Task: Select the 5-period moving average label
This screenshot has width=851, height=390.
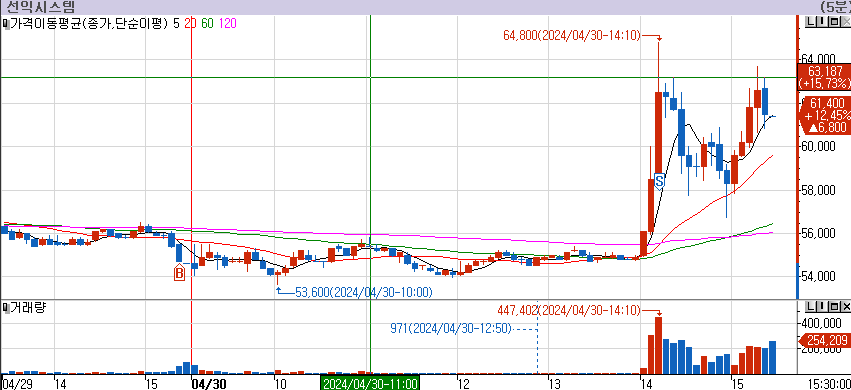Action: tap(176, 23)
